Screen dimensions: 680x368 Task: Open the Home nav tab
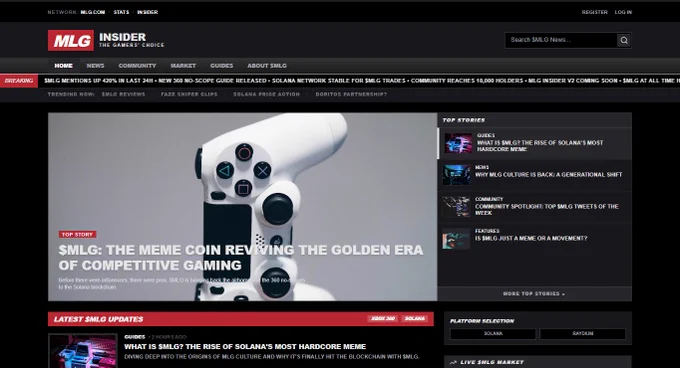(x=63, y=66)
